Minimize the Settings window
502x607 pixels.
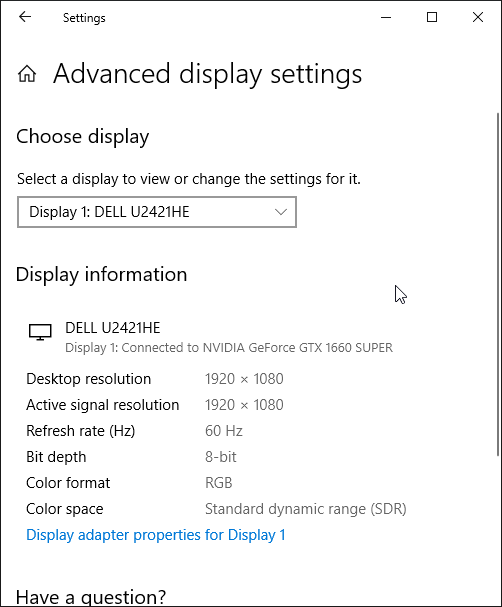click(x=386, y=17)
